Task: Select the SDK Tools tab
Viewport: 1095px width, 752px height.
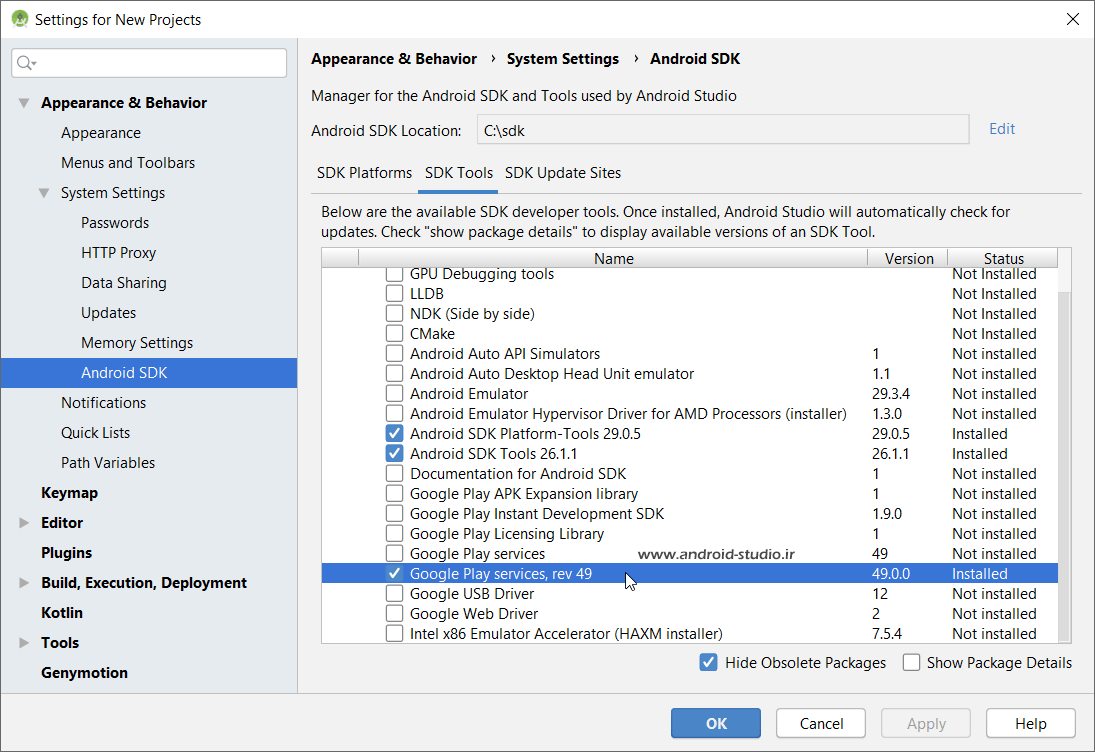Action: point(459,173)
